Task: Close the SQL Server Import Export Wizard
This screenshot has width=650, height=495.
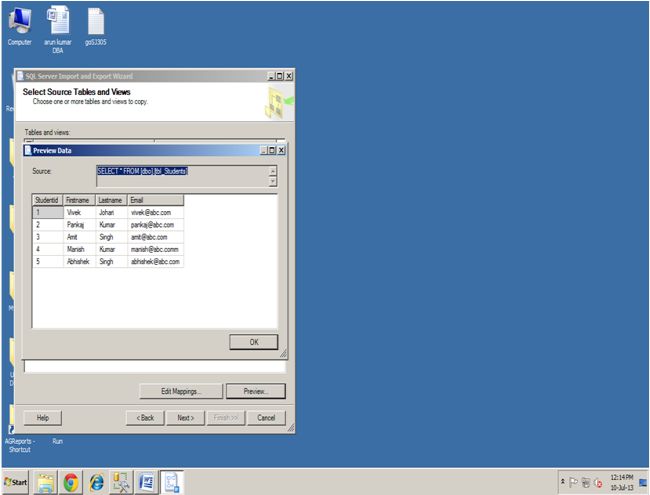Action: tap(289, 76)
